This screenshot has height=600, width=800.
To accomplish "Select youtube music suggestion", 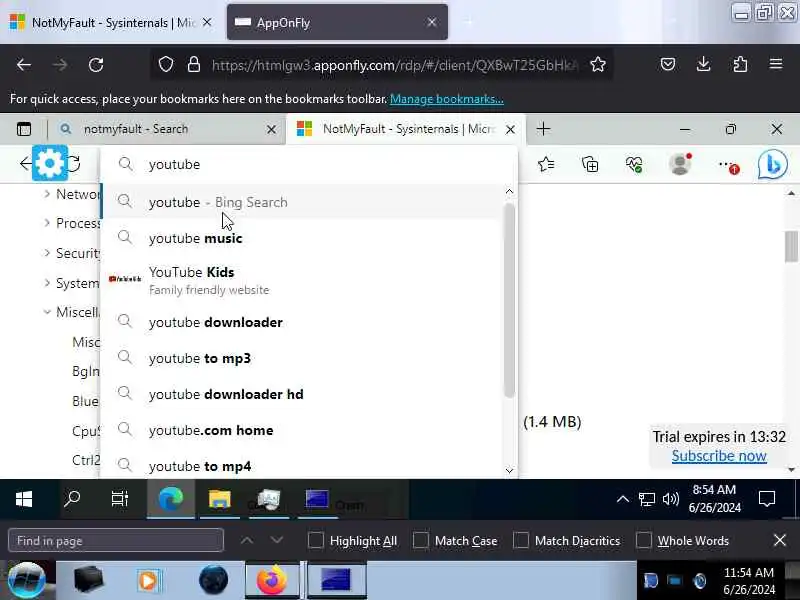I will (x=301, y=238).
